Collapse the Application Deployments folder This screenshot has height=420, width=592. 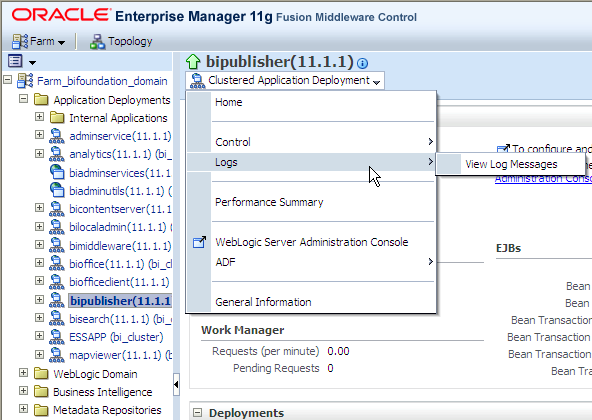click(23, 99)
